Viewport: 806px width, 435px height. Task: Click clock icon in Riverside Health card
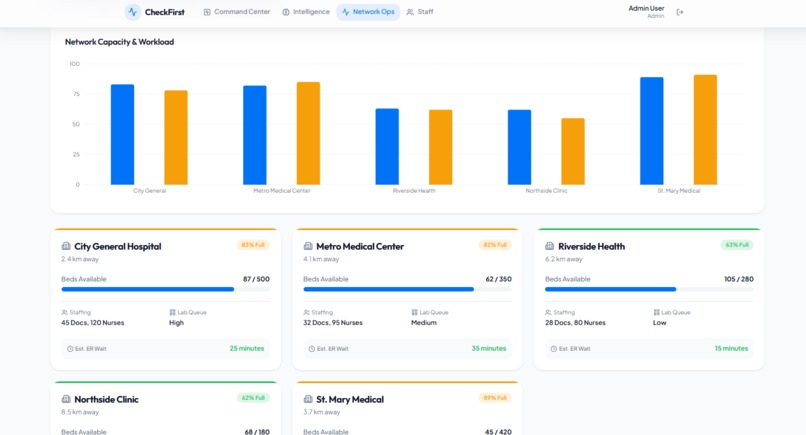pyautogui.click(x=554, y=349)
